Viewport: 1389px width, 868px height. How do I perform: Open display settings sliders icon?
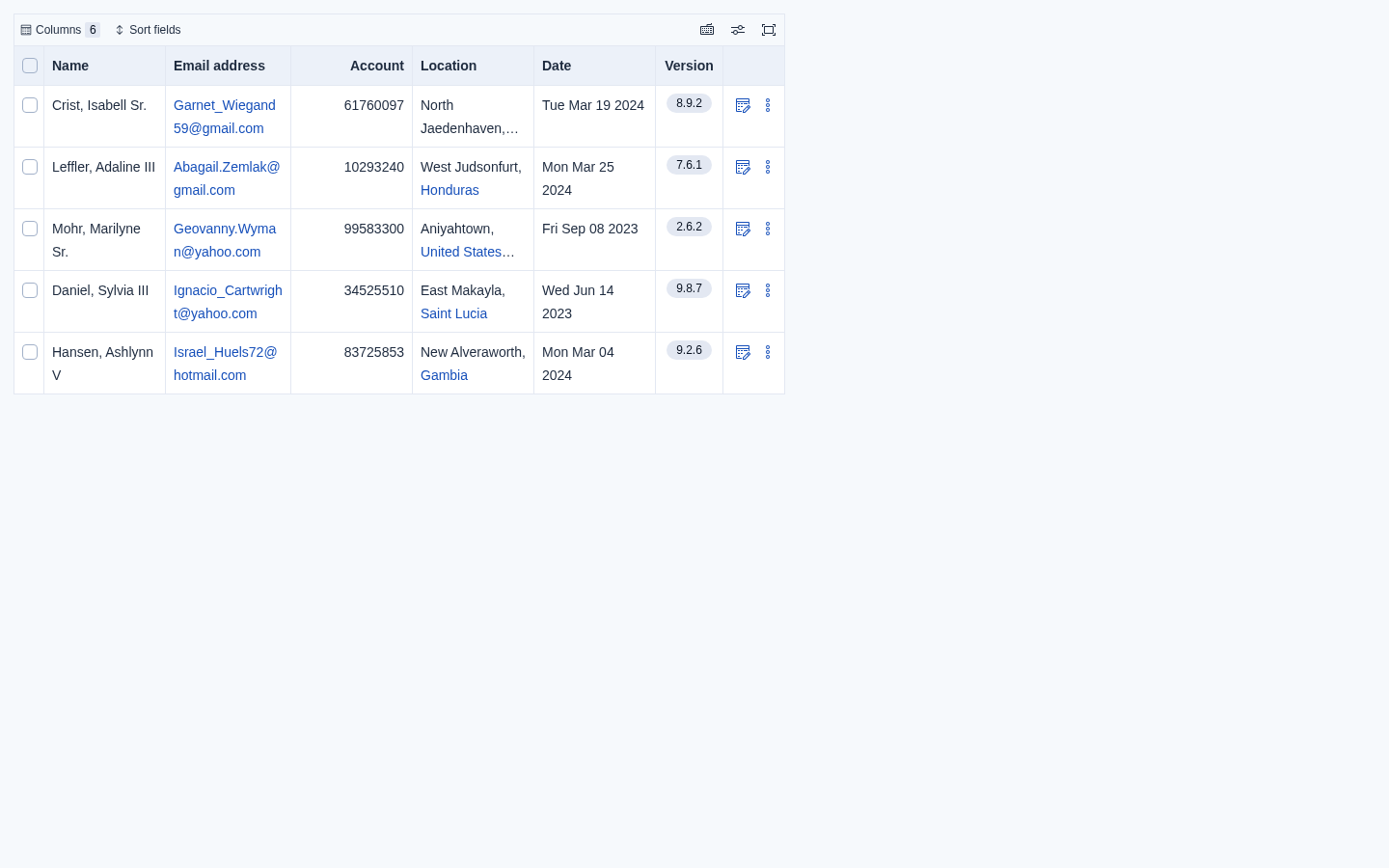[738, 30]
